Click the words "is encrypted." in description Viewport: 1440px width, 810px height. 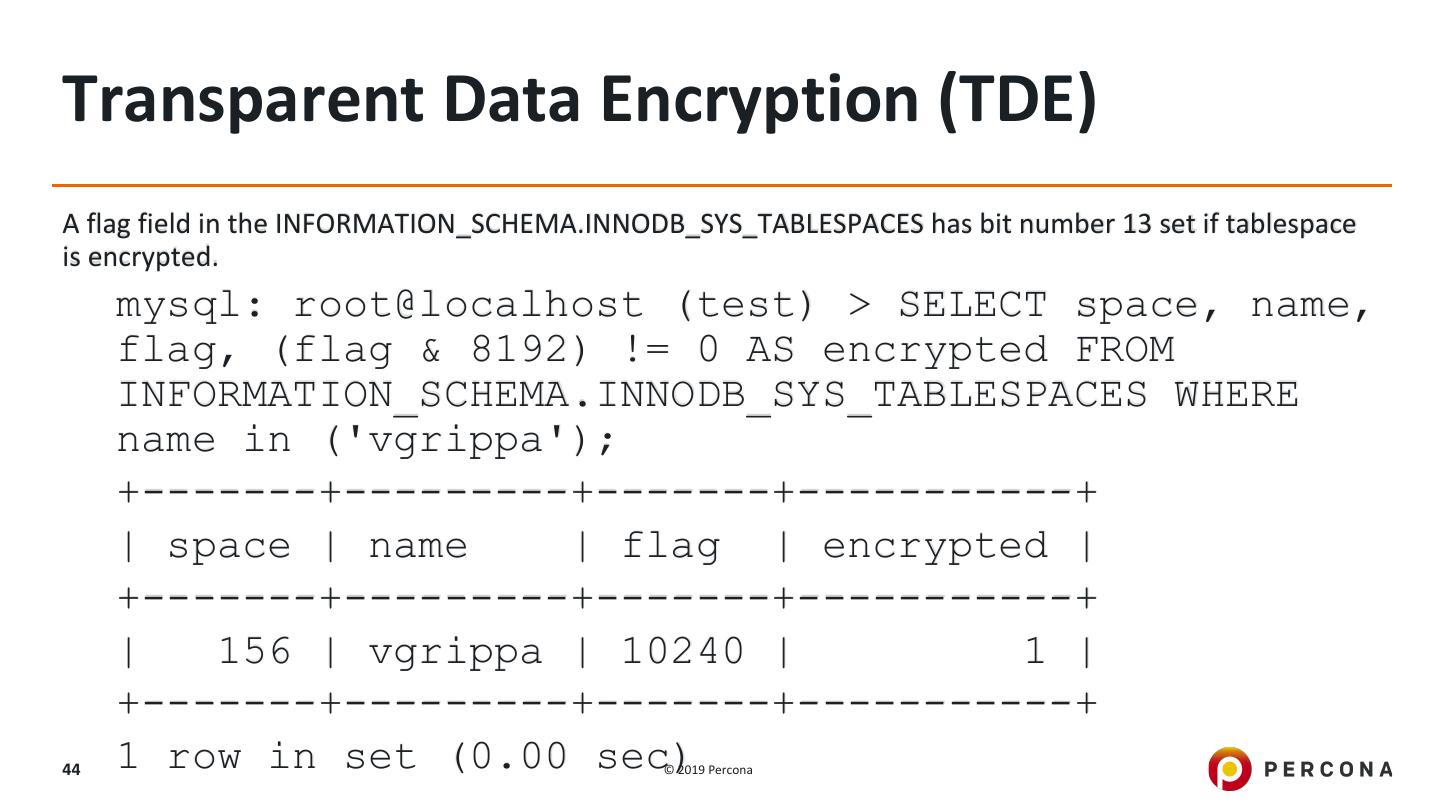139,257
